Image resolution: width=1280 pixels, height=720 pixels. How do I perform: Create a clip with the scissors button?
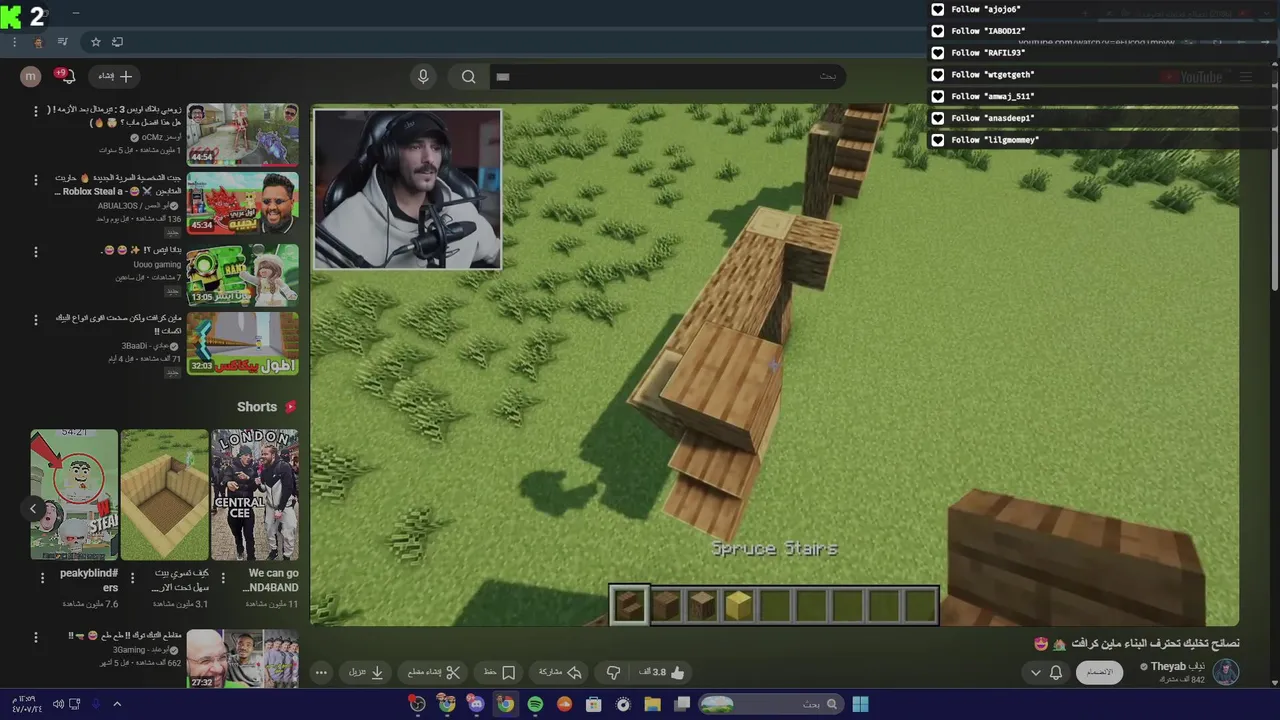pos(434,673)
